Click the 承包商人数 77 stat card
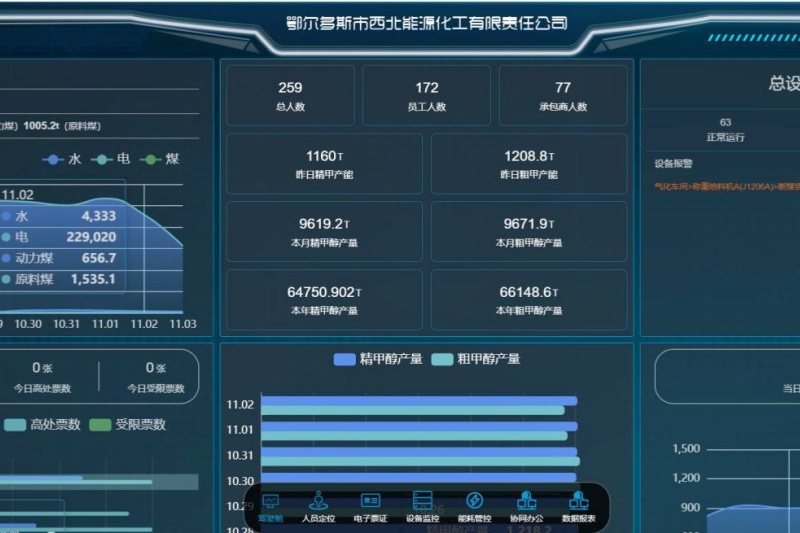The height and width of the screenshot is (533, 800). click(563, 96)
